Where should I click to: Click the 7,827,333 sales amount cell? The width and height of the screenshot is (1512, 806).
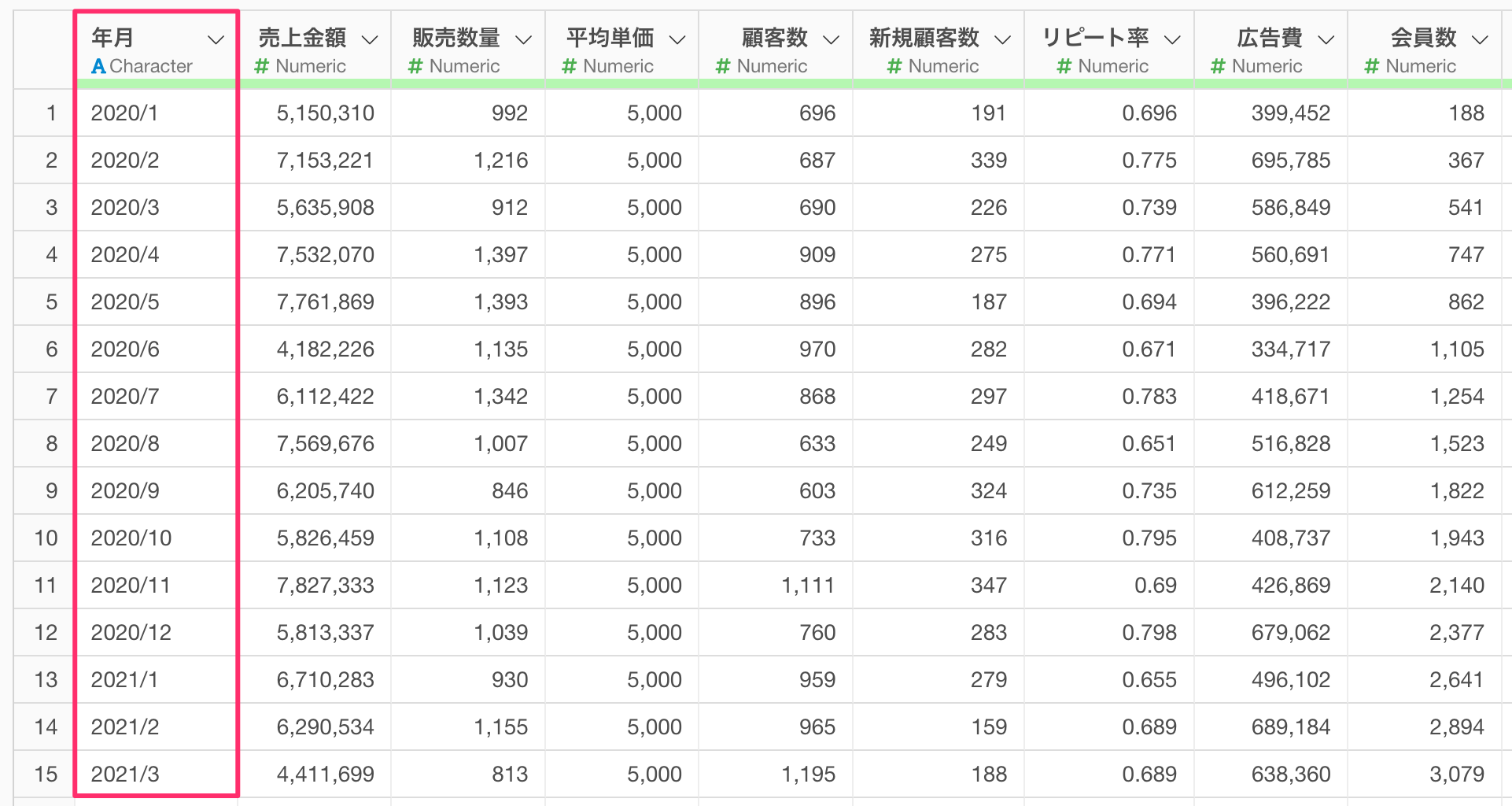(325, 586)
